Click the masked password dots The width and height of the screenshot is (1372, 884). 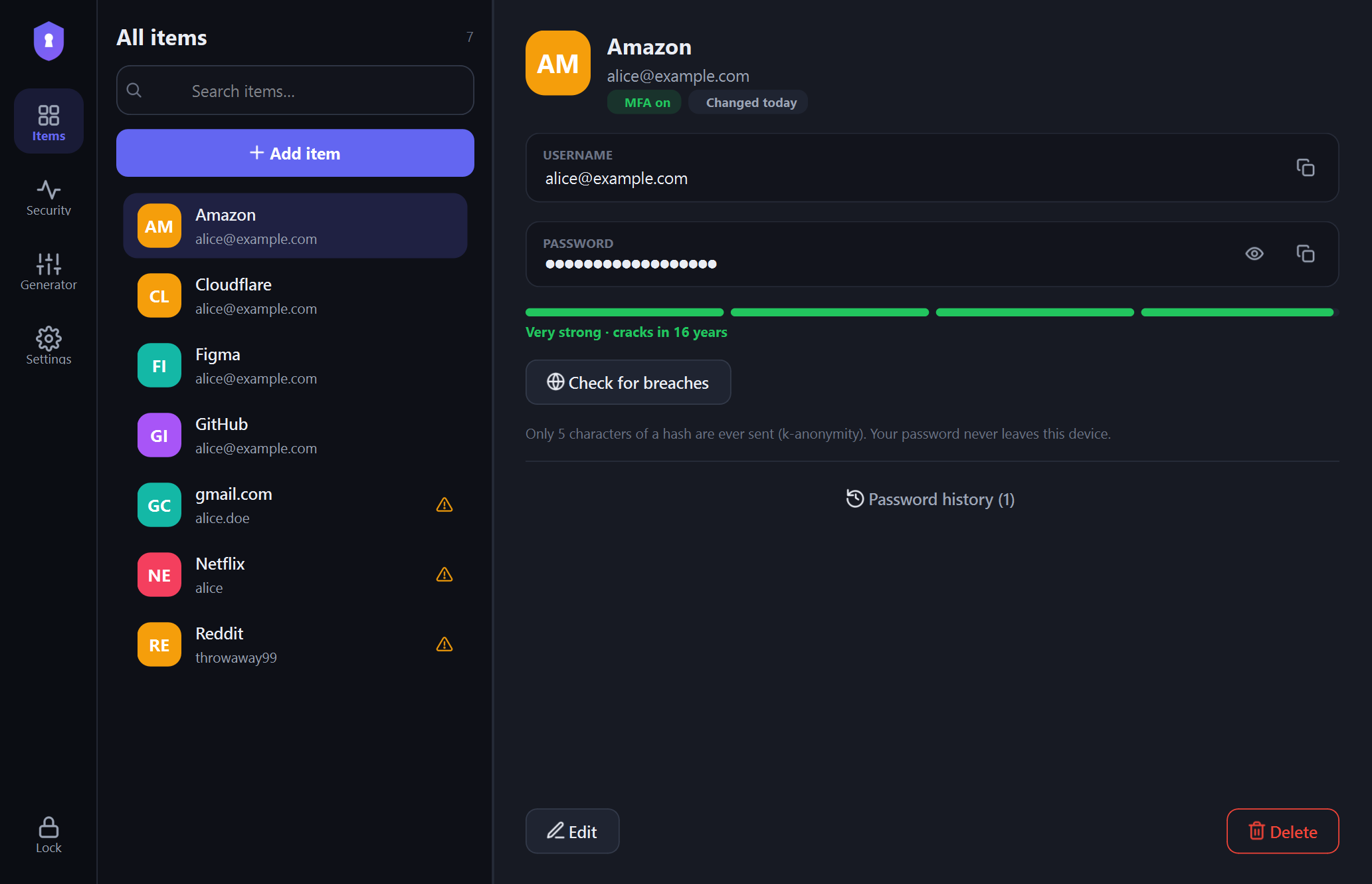pyautogui.click(x=631, y=264)
